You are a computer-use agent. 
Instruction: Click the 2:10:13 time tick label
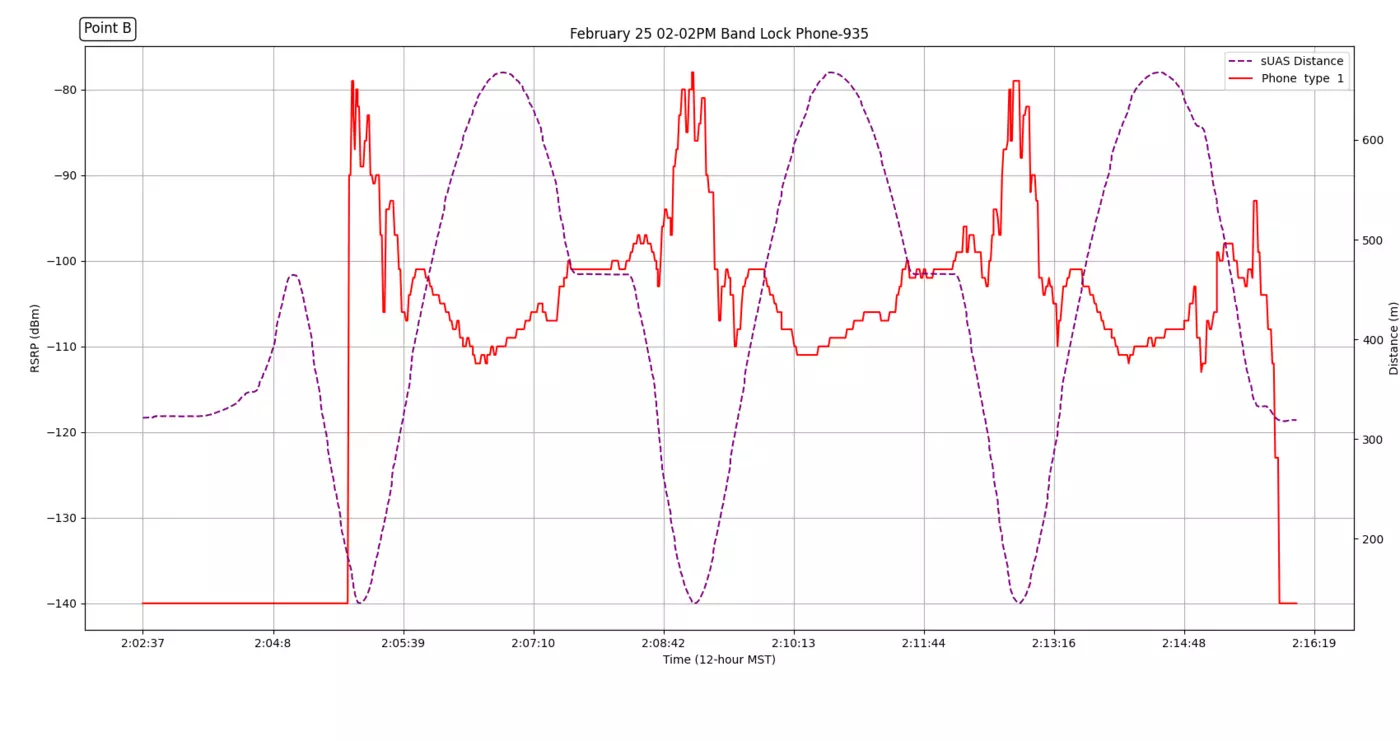(794, 643)
